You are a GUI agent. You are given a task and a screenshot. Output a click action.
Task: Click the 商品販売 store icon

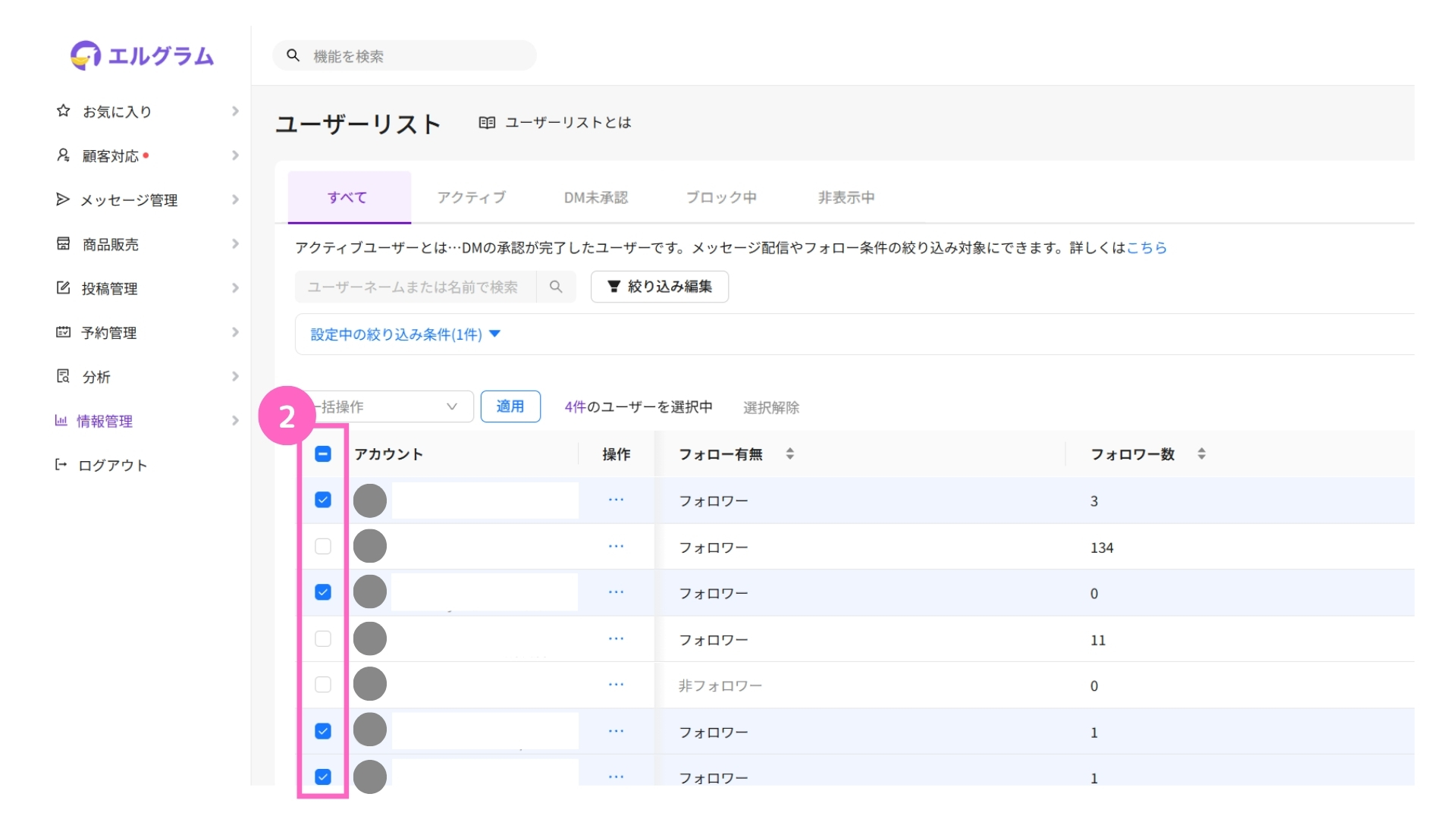(x=64, y=243)
